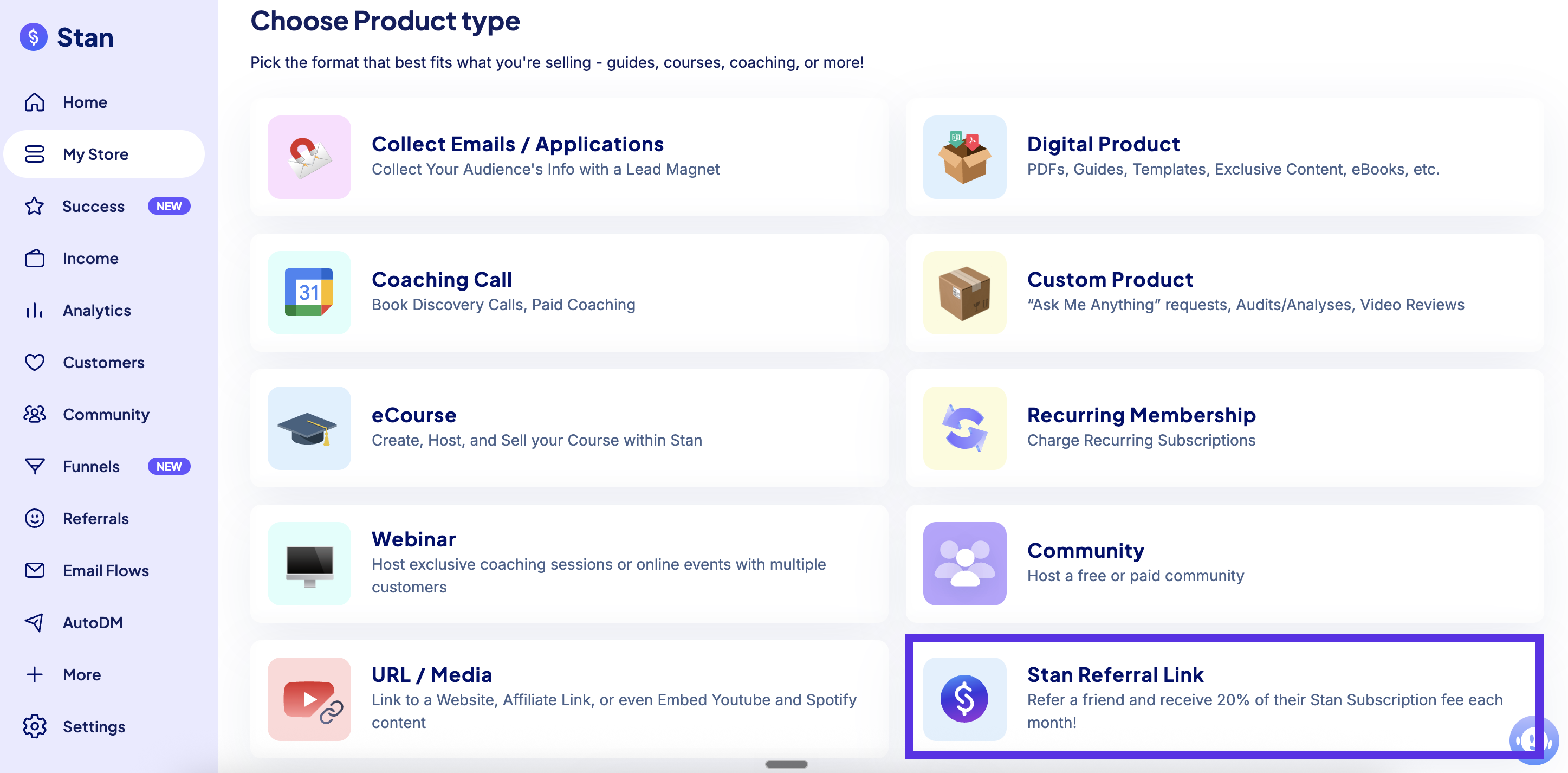
Task: Click the Recurring Membership arrows thumbnail
Action: coord(965,428)
